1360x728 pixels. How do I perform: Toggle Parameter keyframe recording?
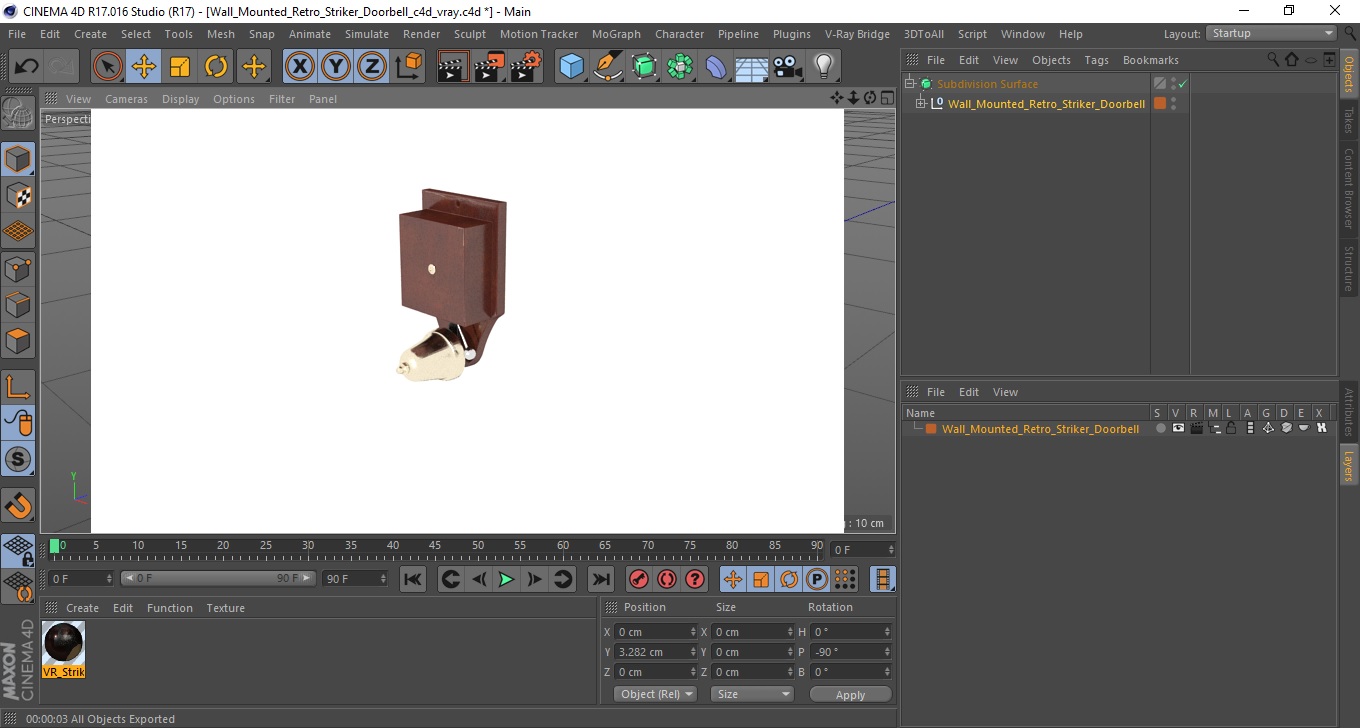817,579
